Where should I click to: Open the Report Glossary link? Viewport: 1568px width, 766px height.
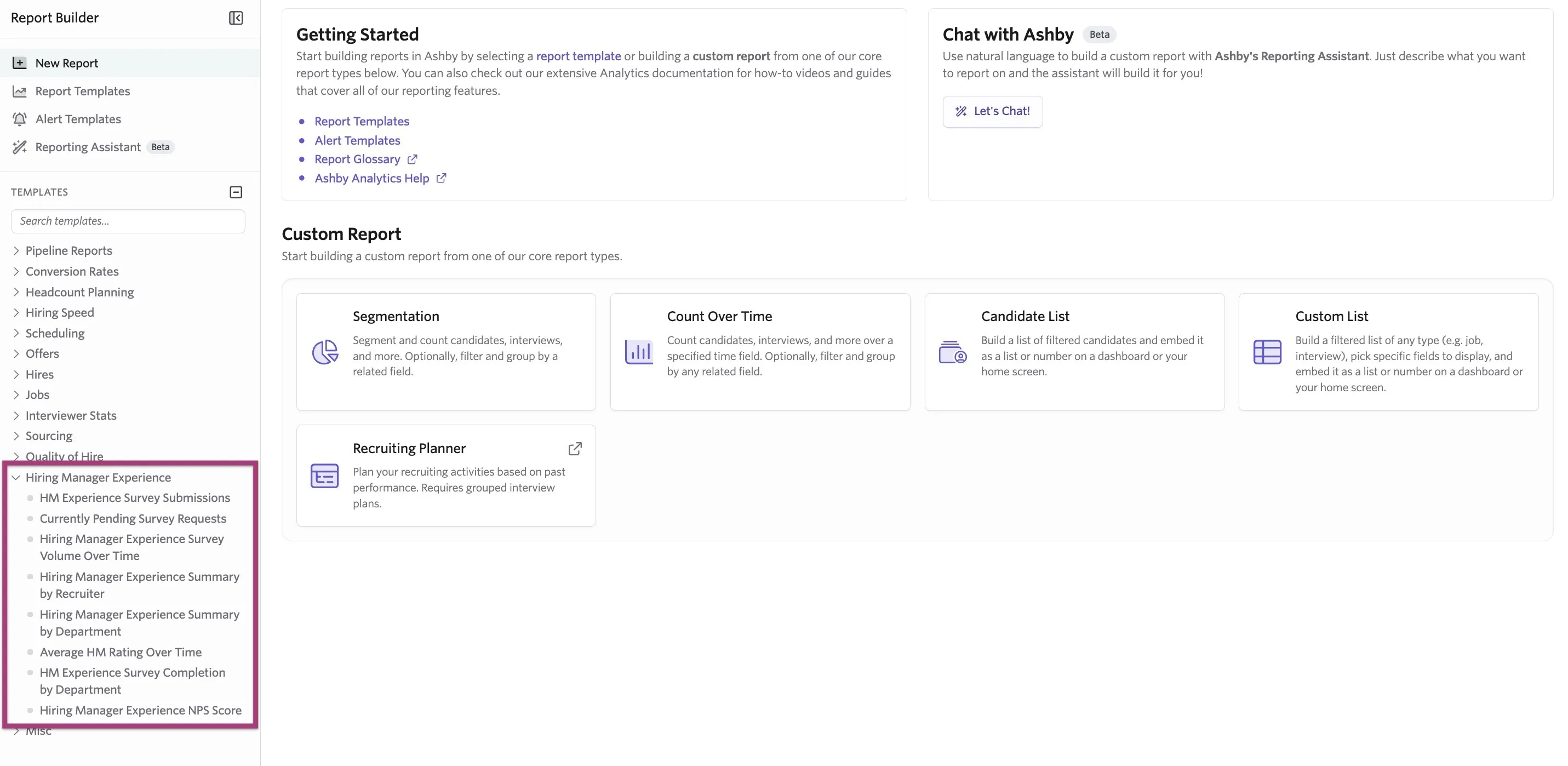tap(357, 159)
